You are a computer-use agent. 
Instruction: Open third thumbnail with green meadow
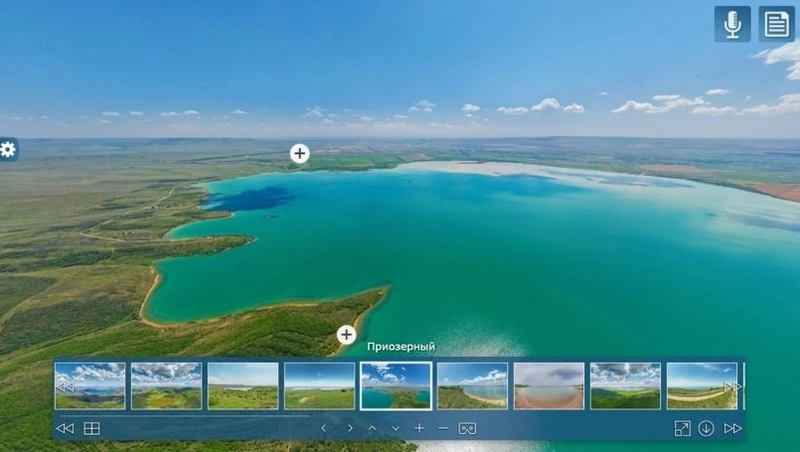pyautogui.click(x=243, y=386)
